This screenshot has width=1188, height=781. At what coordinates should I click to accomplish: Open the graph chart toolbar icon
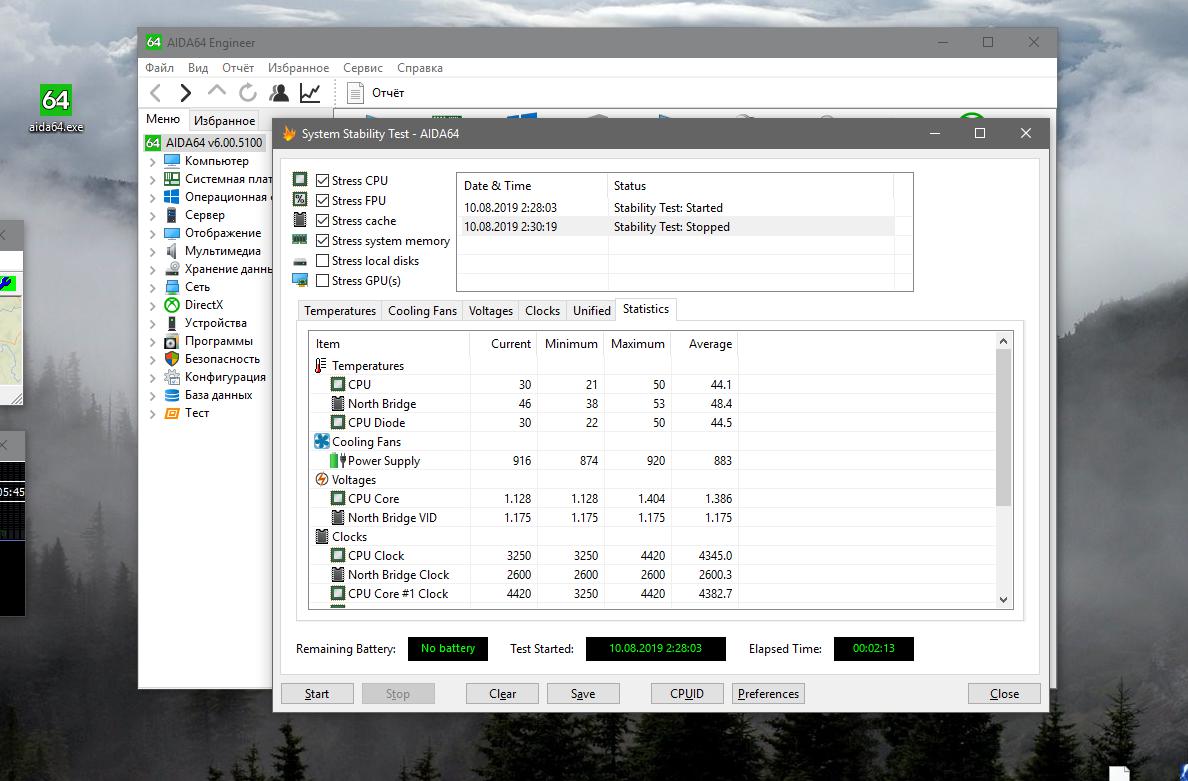coord(310,93)
